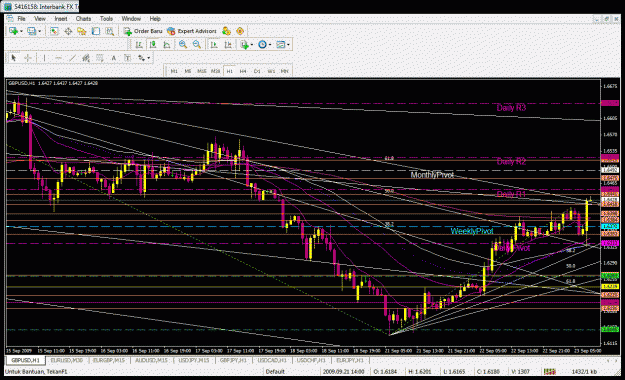Select the Cursor arrow tool
625x380 pixels.
[x=14, y=58]
